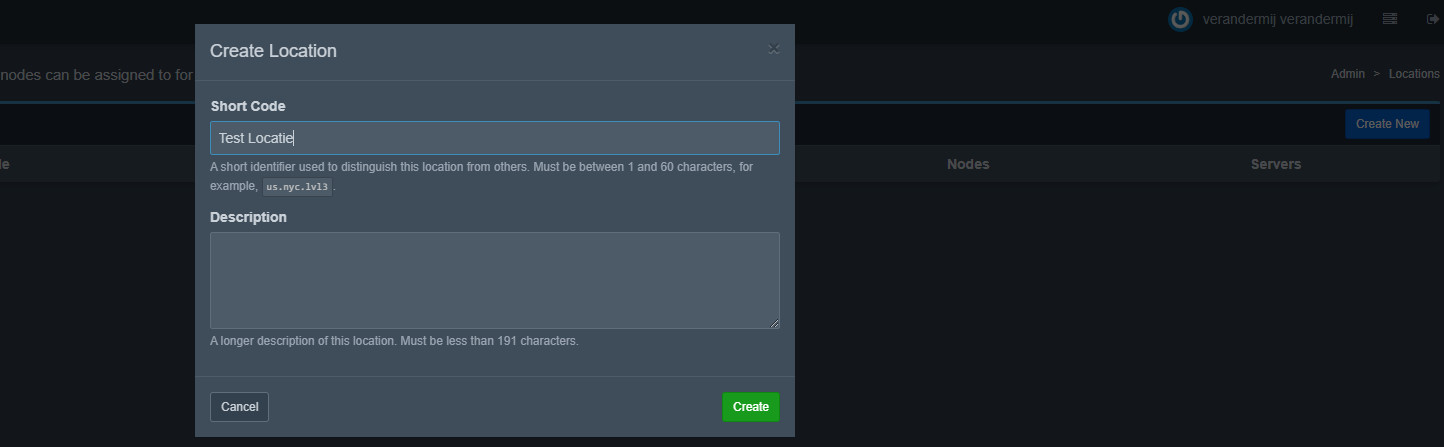Open the verandermij verandermij account link

(1277, 19)
